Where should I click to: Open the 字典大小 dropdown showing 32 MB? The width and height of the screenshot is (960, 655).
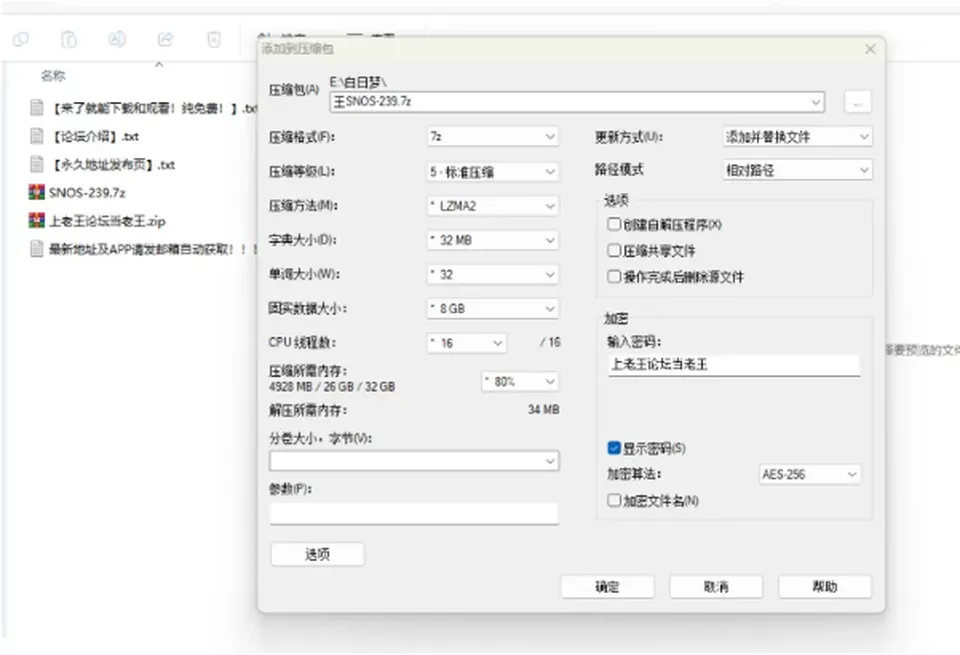point(492,240)
